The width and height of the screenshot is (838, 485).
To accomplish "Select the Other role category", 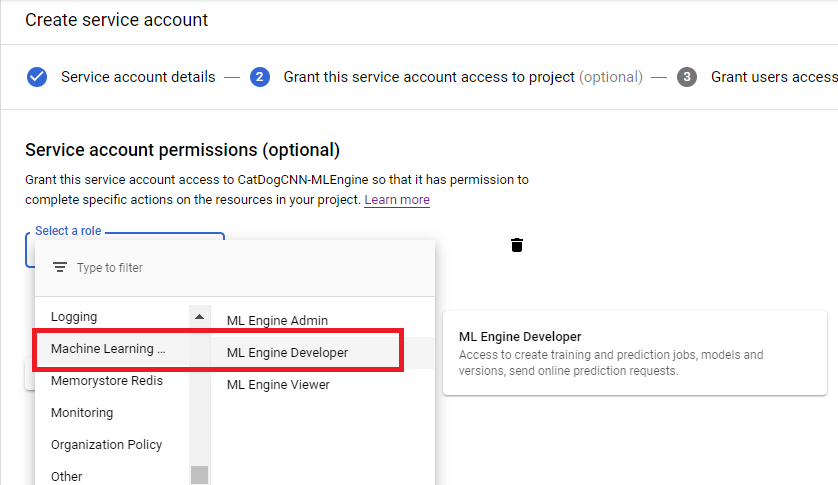I will (67, 476).
